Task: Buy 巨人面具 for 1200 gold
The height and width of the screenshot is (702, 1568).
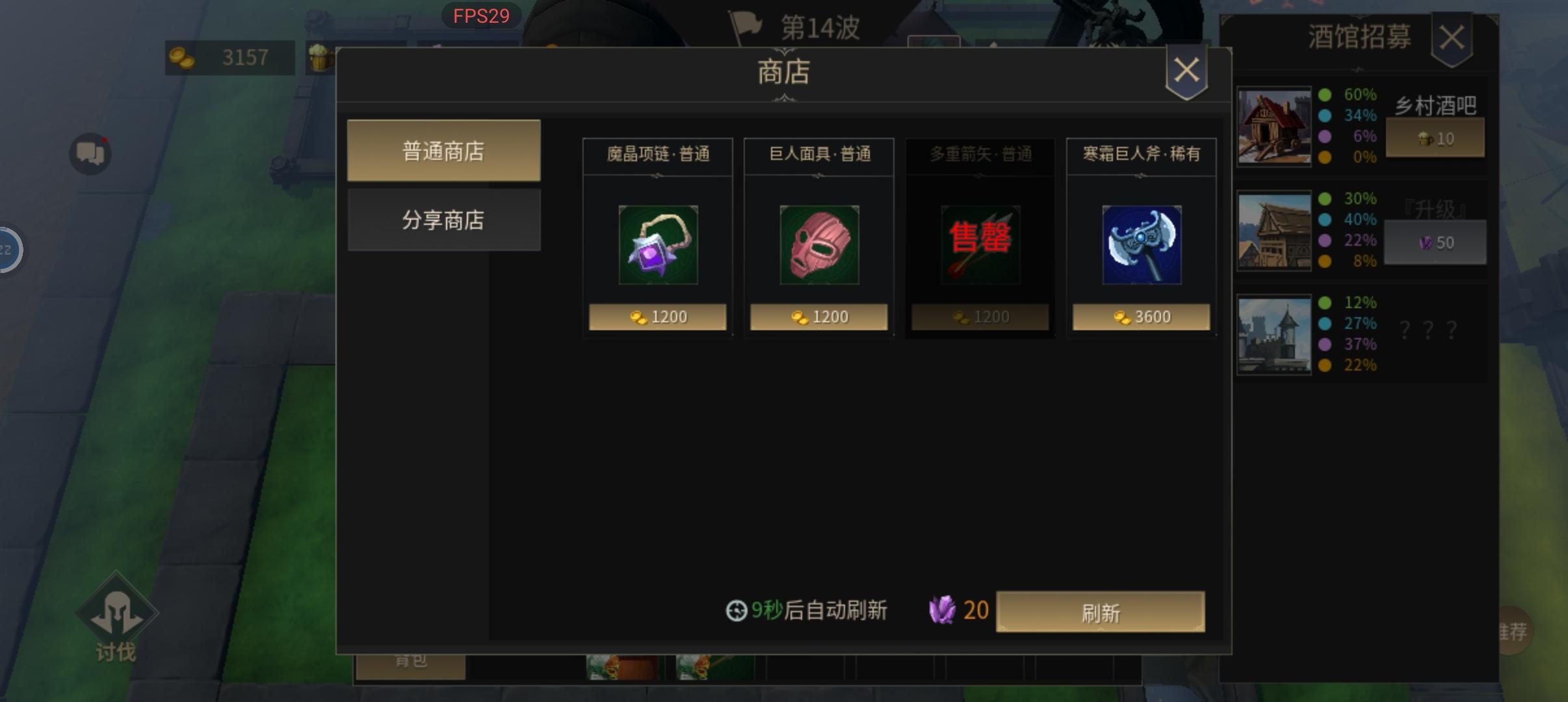Action: (819, 317)
